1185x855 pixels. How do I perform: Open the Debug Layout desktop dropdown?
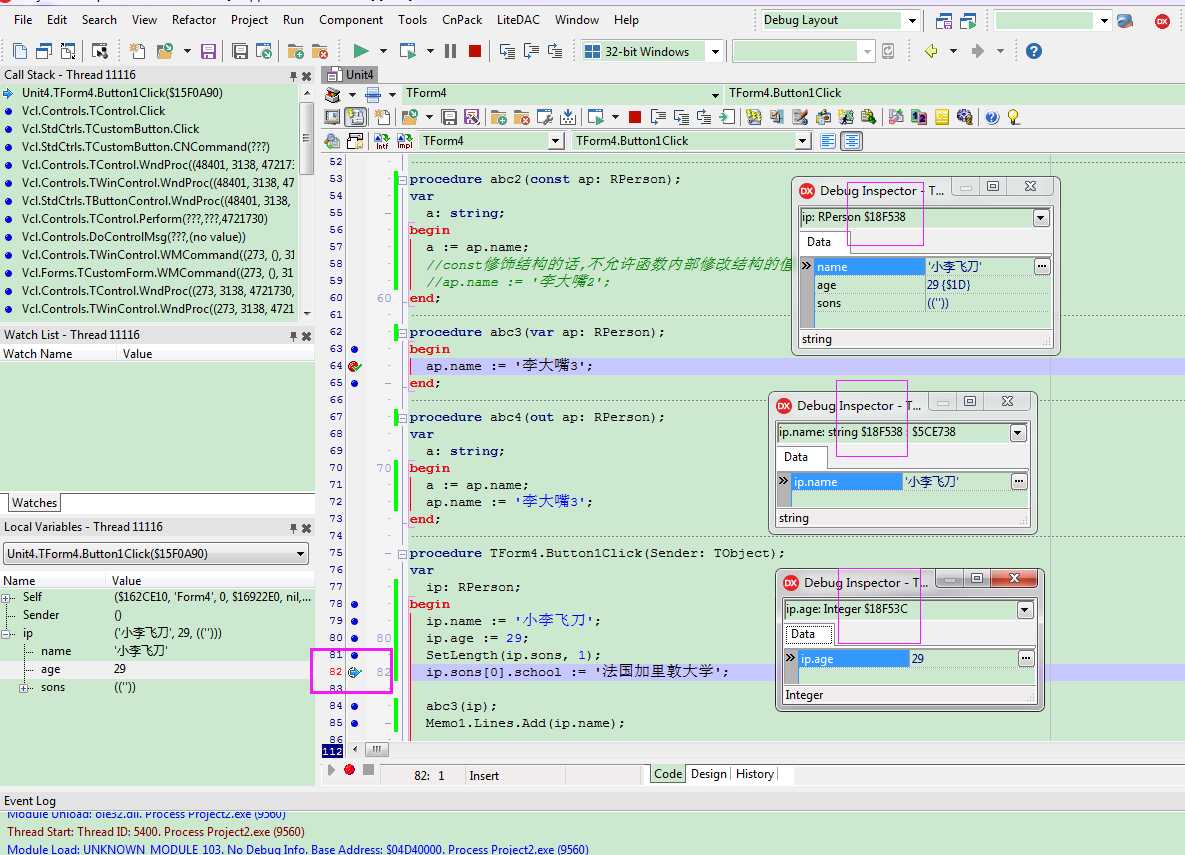click(x=912, y=20)
